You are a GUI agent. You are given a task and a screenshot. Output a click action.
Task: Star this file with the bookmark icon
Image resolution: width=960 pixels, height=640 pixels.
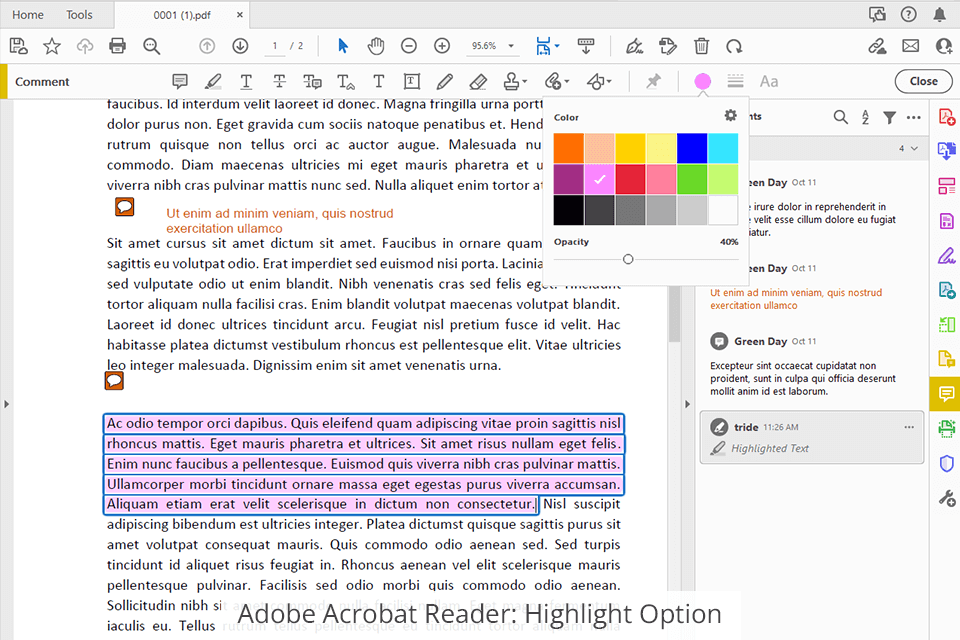[x=52, y=46]
